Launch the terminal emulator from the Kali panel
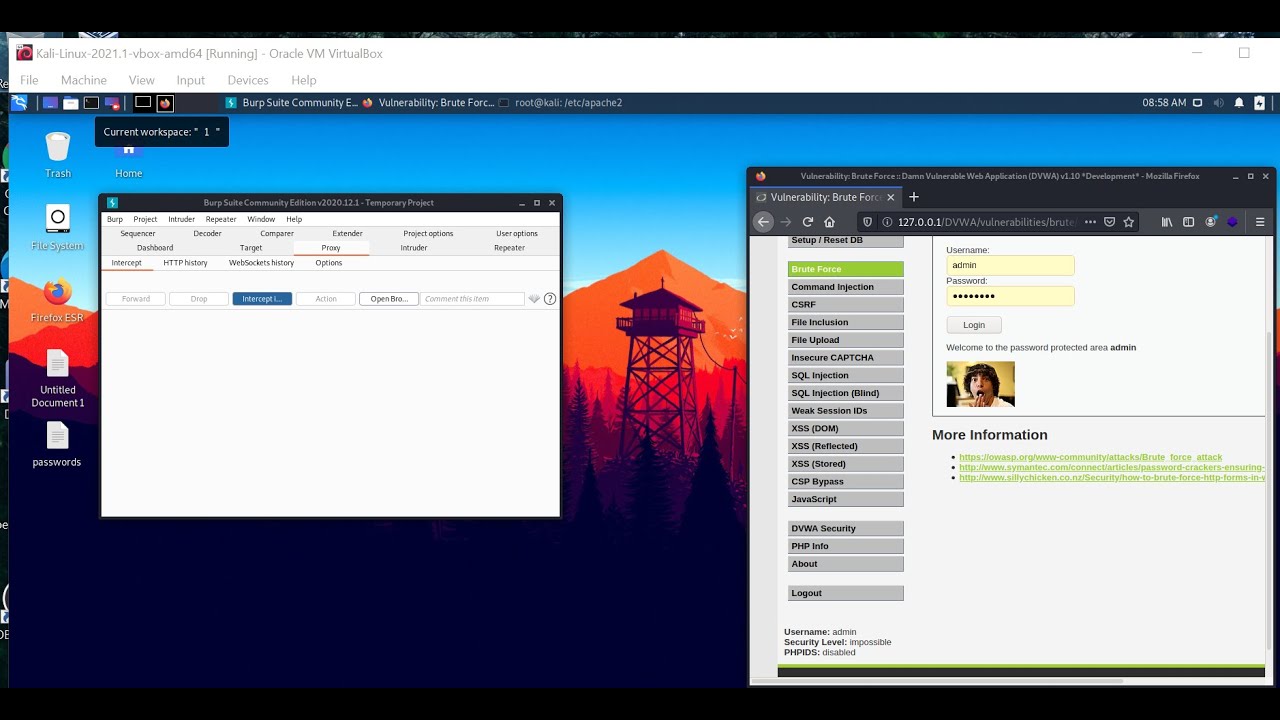This screenshot has width=1280, height=720. pos(91,103)
